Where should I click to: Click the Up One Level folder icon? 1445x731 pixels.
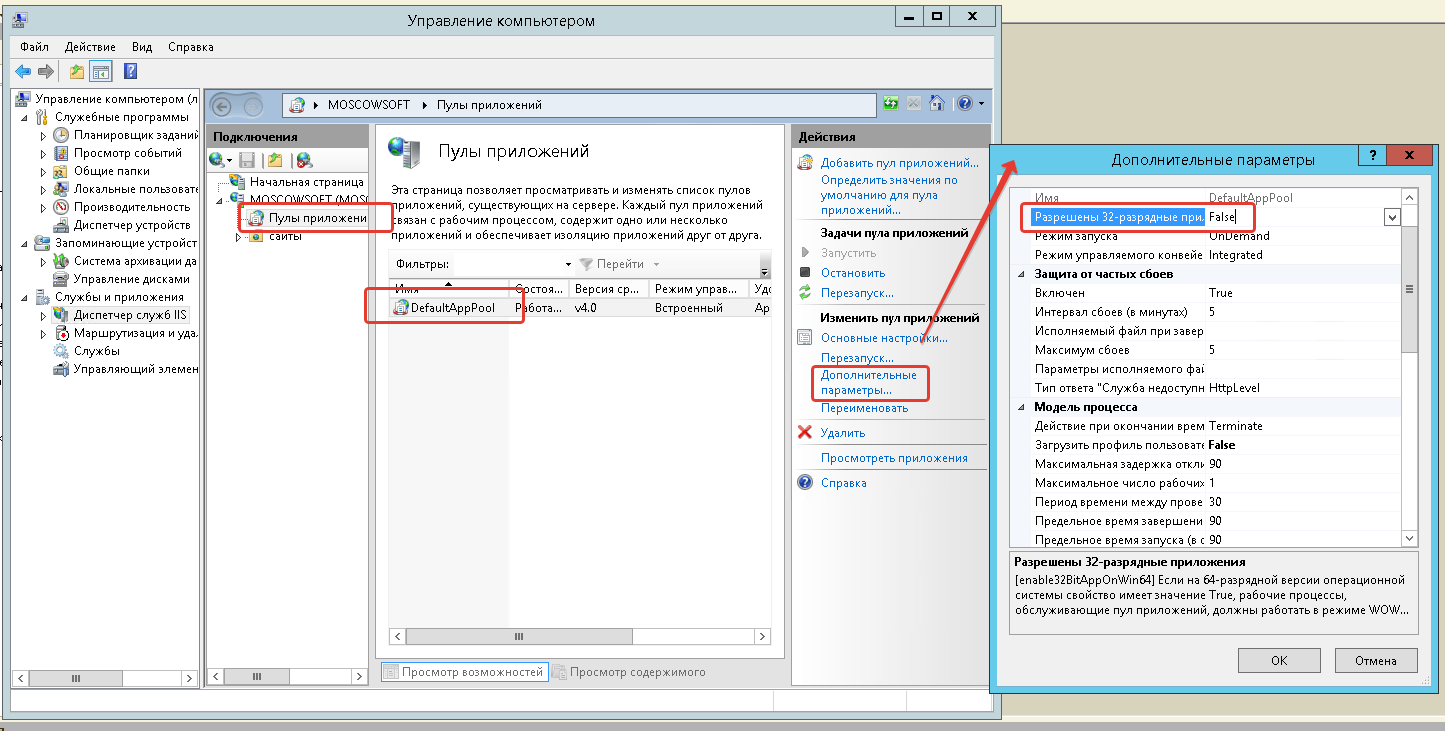(x=77, y=72)
